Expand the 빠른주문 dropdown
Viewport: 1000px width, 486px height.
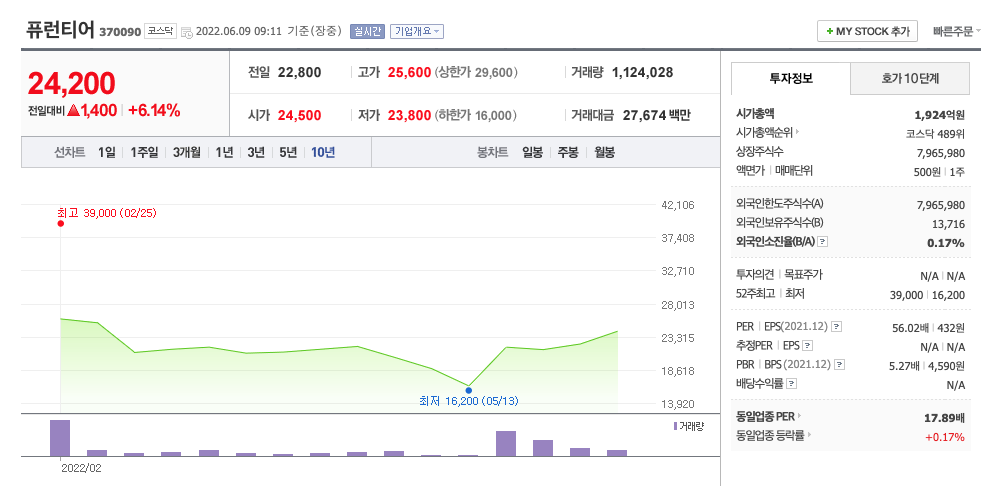point(957,31)
